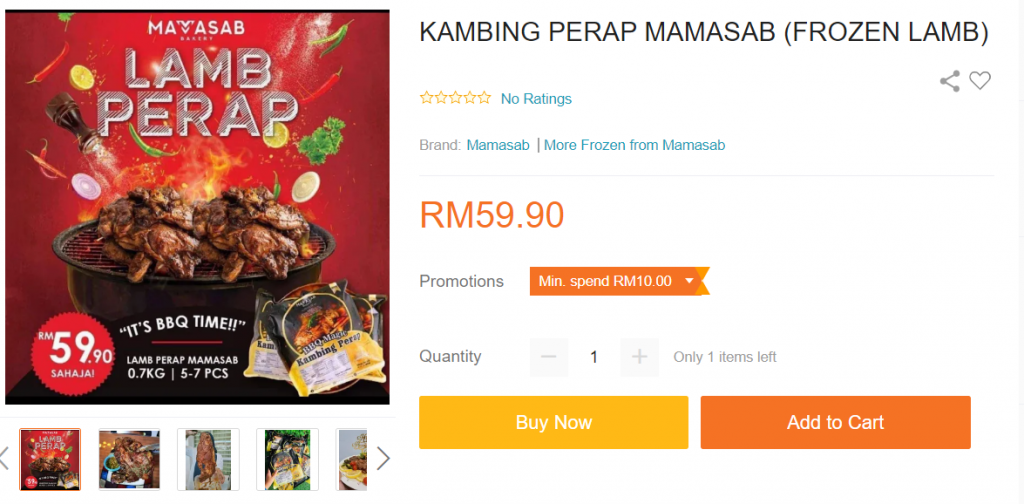Click the five-star rating icons
The image size is (1024, 504).
455,99
